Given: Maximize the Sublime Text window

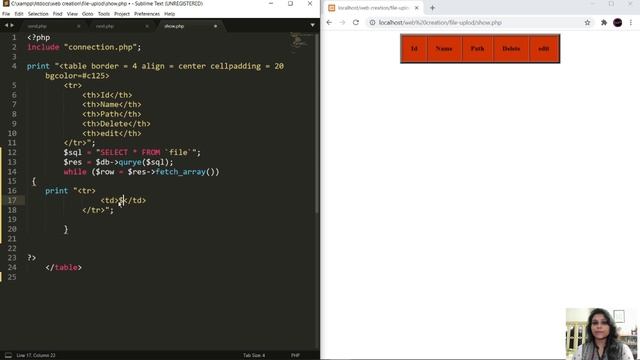Looking at the screenshot, I should point(290,4).
